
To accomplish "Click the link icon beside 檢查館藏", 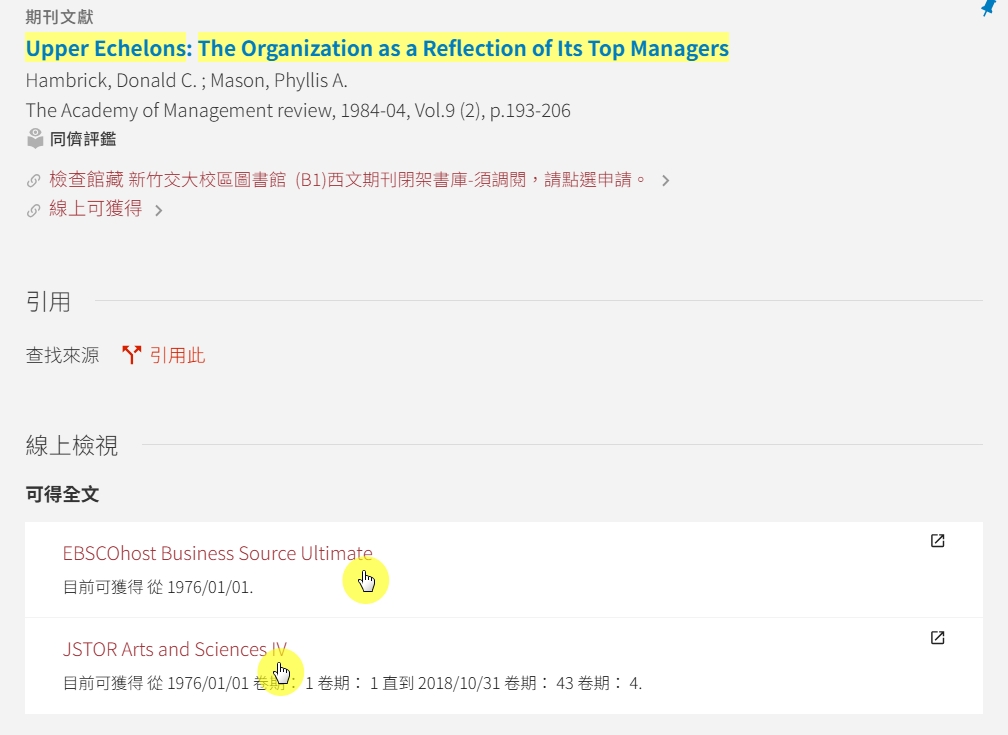I will click(34, 181).
